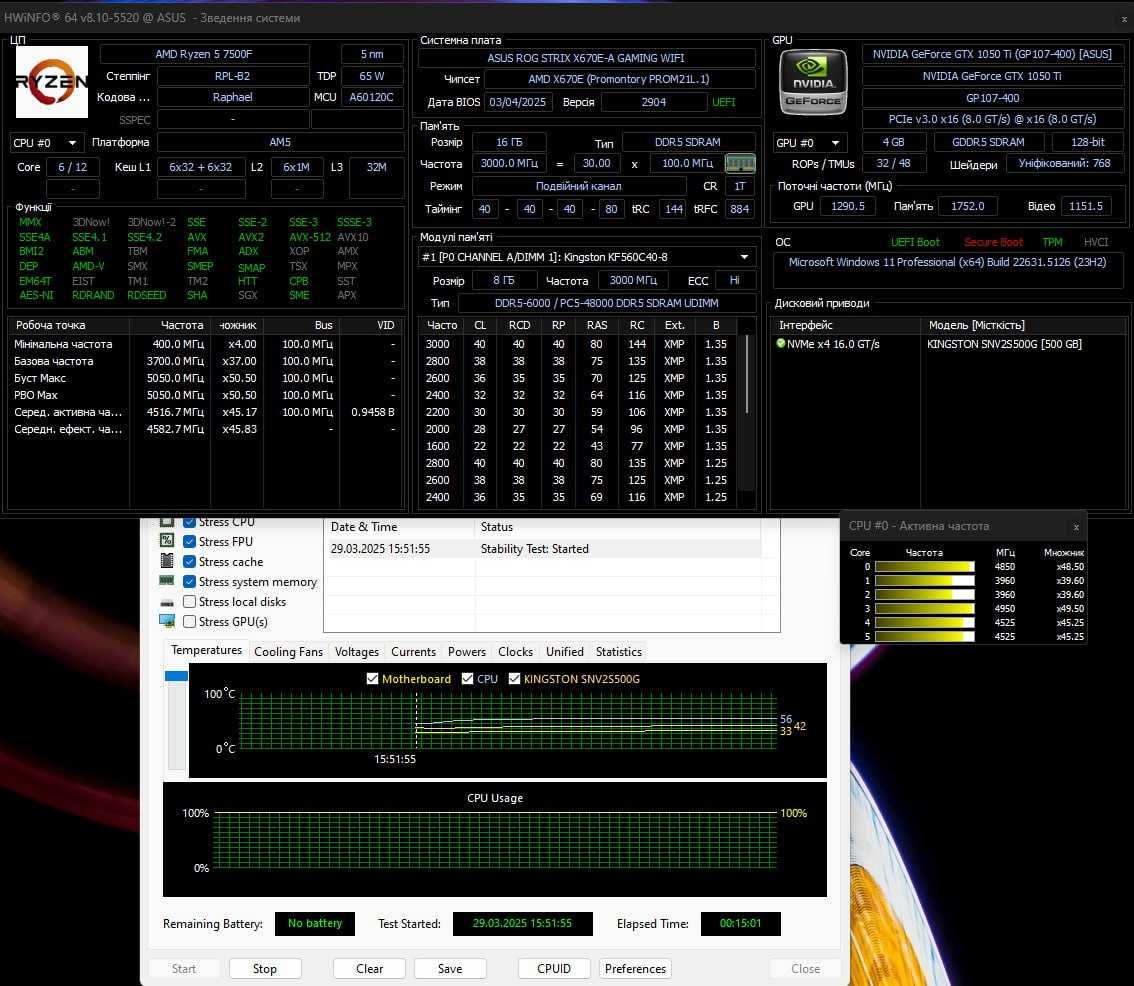The height and width of the screenshot is (986, 1134).
Task: Open the GPU #0 selector dropdown
Action: point(810,143)
